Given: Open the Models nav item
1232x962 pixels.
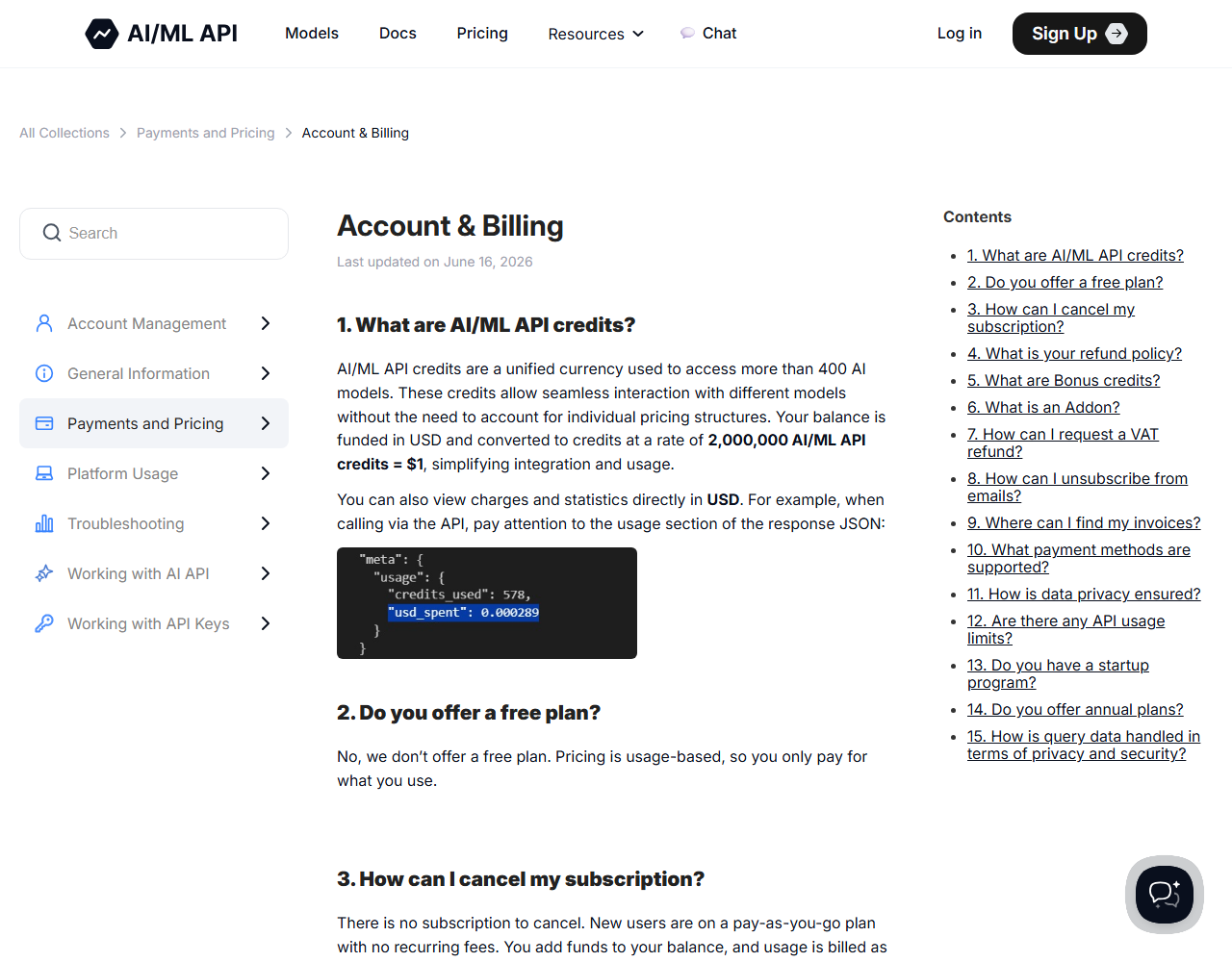Looking at the screenshot, I should coord(312,33).
